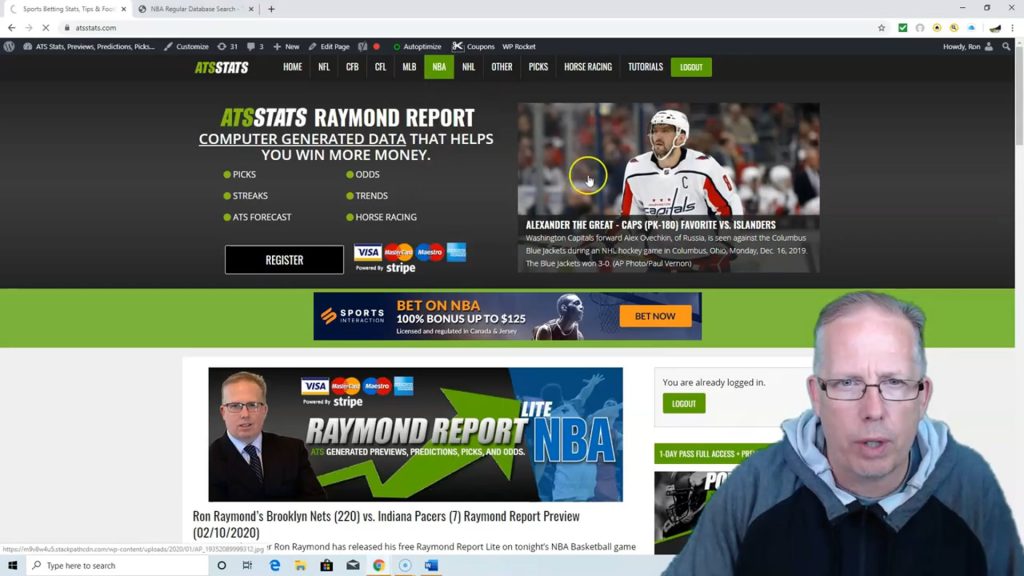Image resolution: width=1024 pixels, height=576 pixels.
Task: Open the ATS Stats site name admin menu
Action: tap(89, 46)
